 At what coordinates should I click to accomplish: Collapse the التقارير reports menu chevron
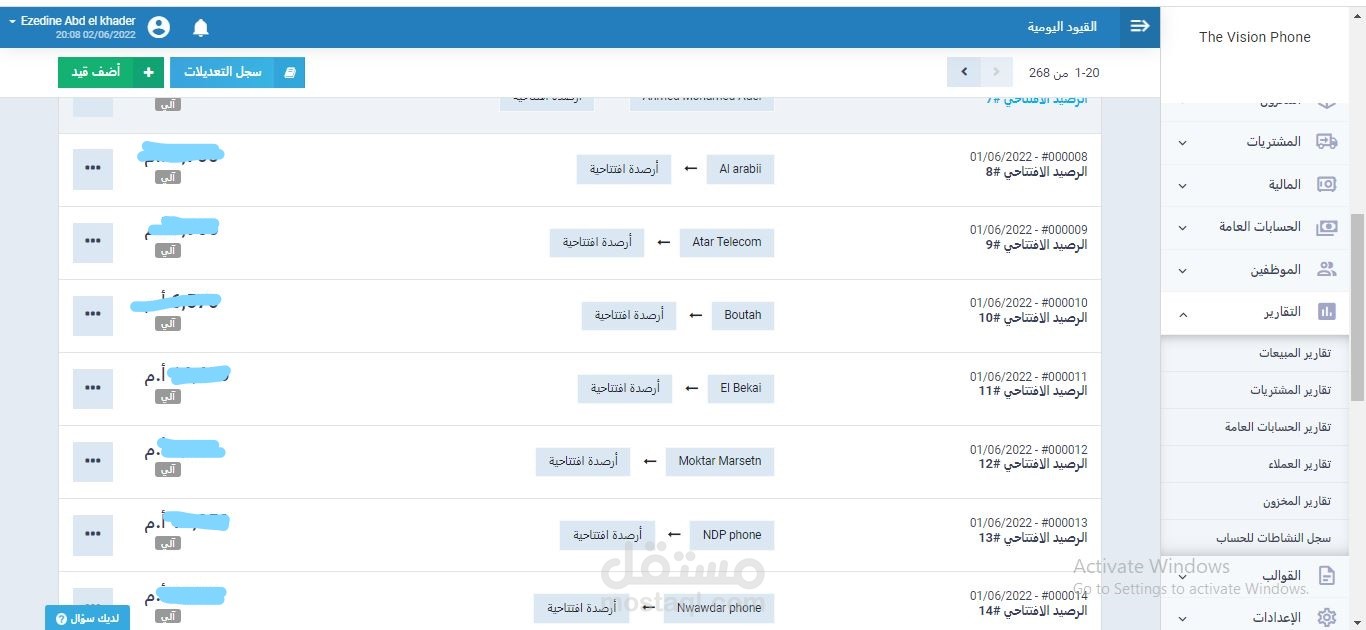pyautogui.click(x=1182, y=314)
